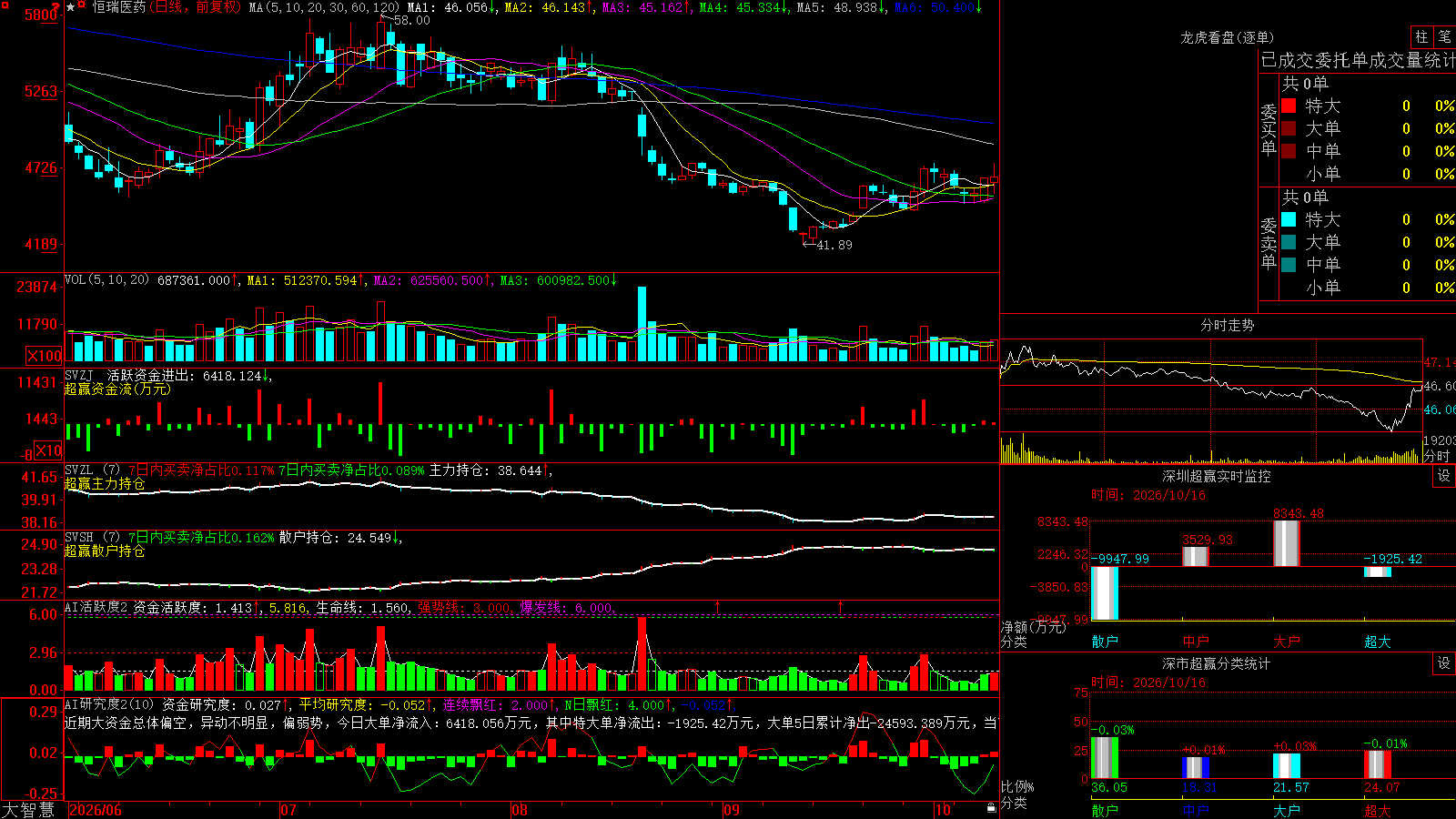Viewport: 1456px width, 819px height.
Task: Switch order statistics to tick view (笔)
Action: coord(1444,36)
